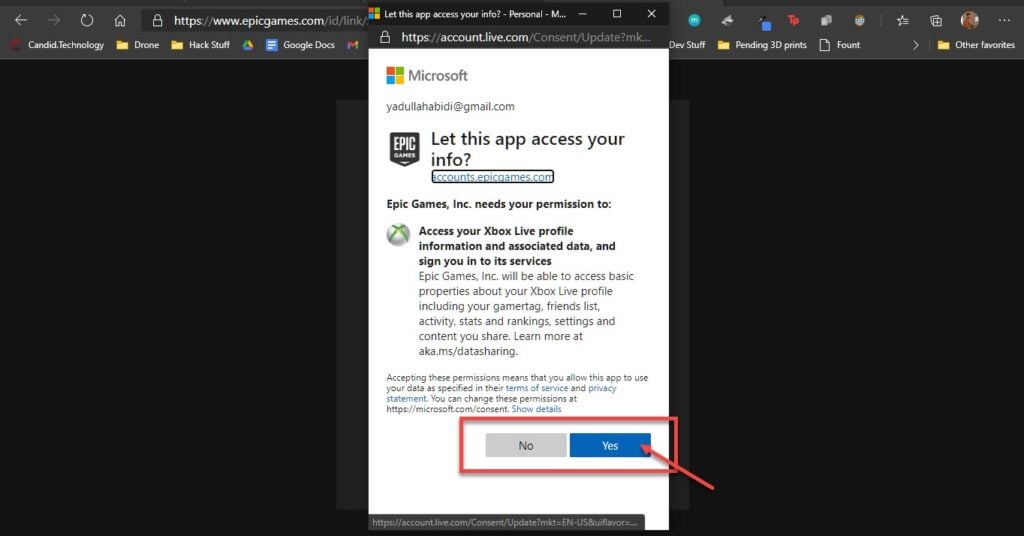Expand the favorites bar overflow chevron
The width and height of the screenshot is (1024, 536).
tap(916, 45)
